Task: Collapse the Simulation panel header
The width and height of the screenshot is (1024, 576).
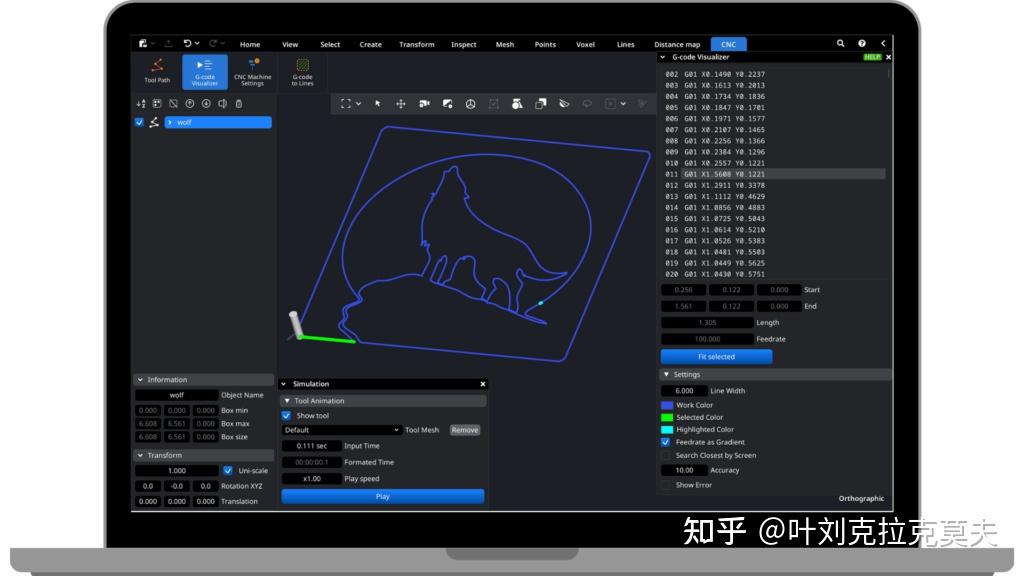Action: 284,384
